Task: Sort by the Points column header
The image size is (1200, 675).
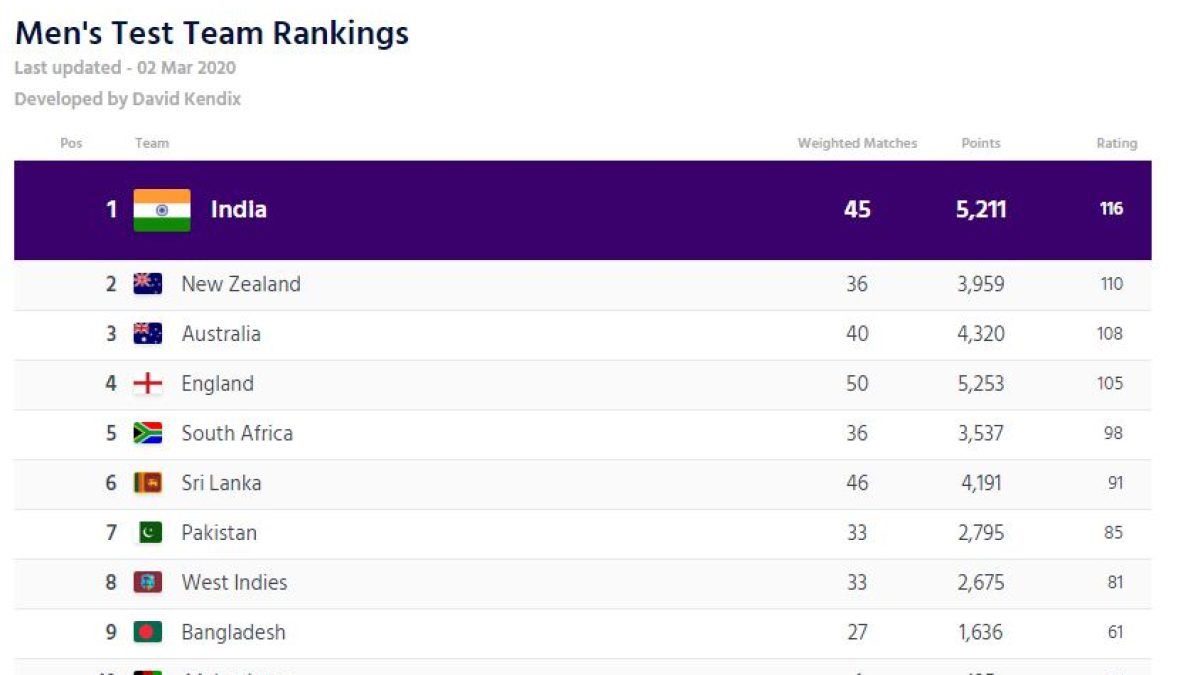Action: pyautogui.click(x=981, y=143)
